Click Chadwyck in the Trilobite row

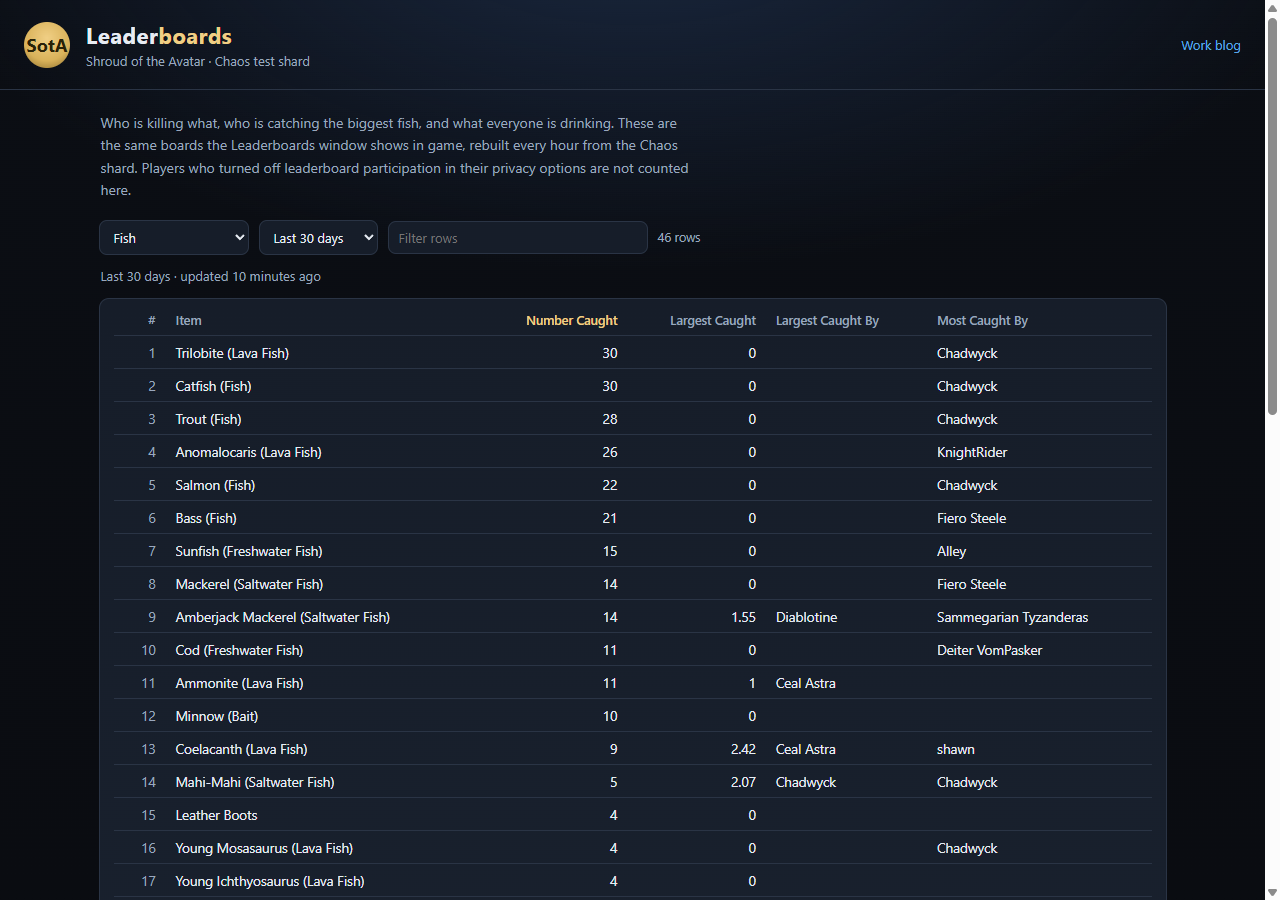(x=967, y=353)
